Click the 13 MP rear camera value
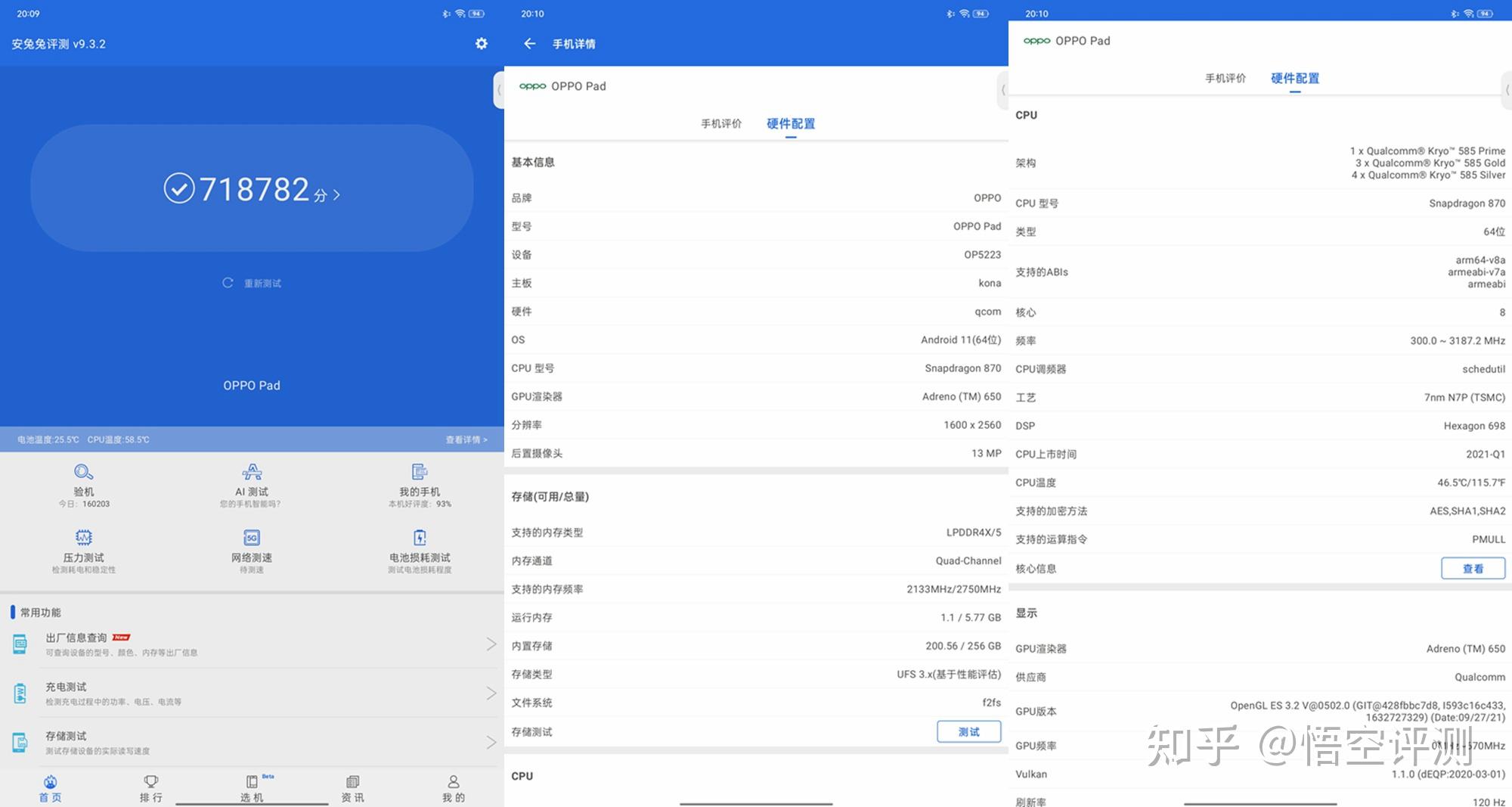 point(987,453)
